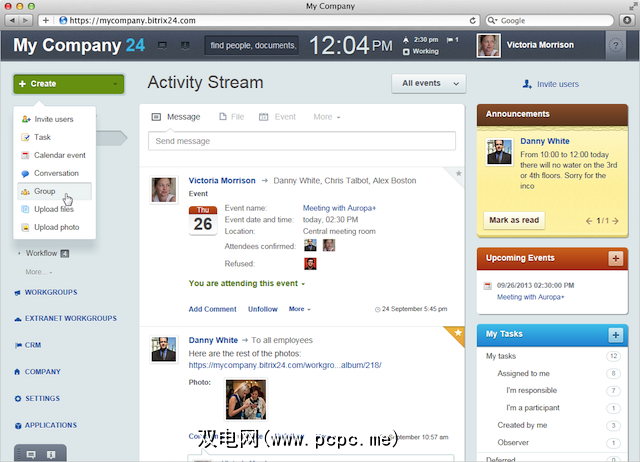
Task: Select Task from Create menu
Action: 42,137
